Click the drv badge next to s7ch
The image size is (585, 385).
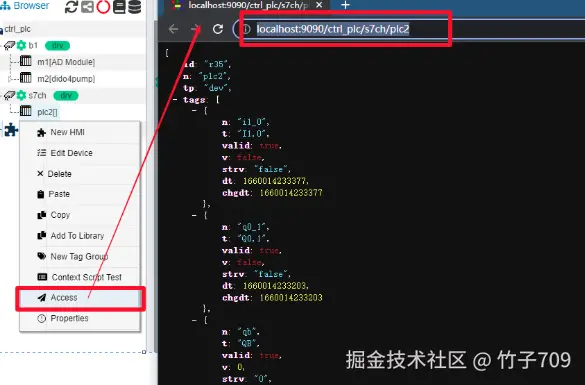(66, 96)
